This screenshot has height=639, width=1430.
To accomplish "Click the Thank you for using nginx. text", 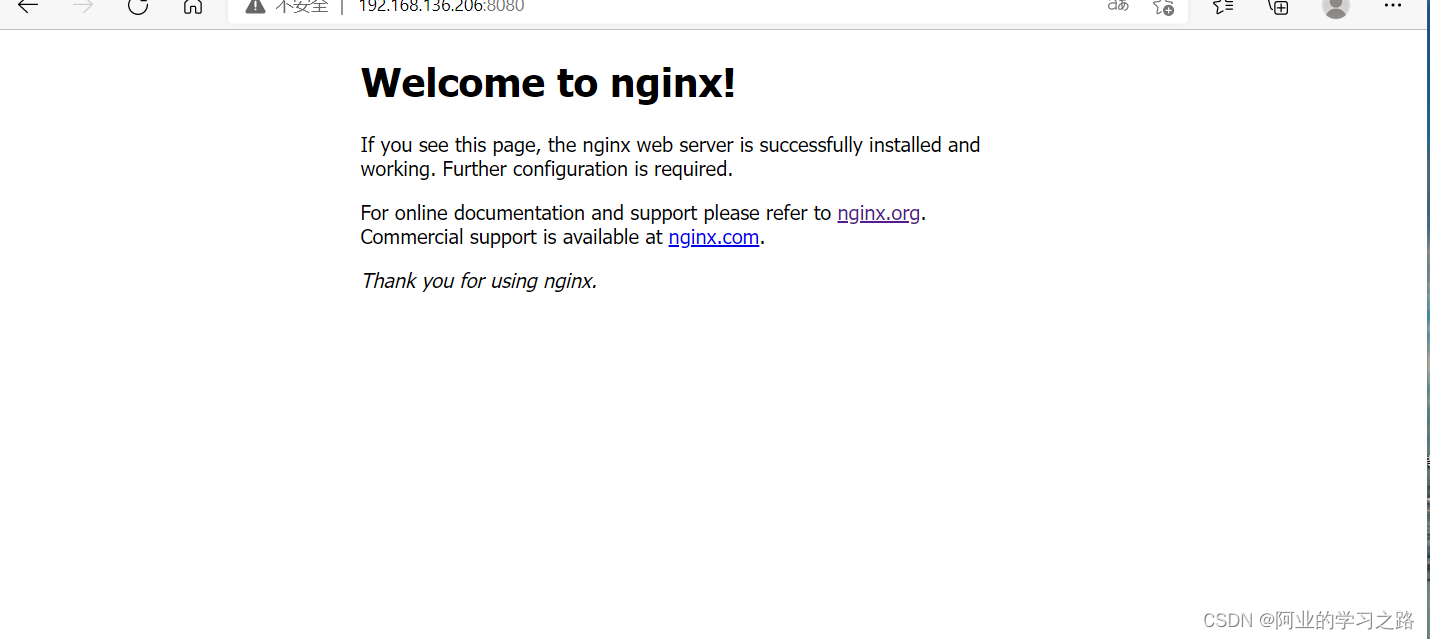I will point(479,281).
